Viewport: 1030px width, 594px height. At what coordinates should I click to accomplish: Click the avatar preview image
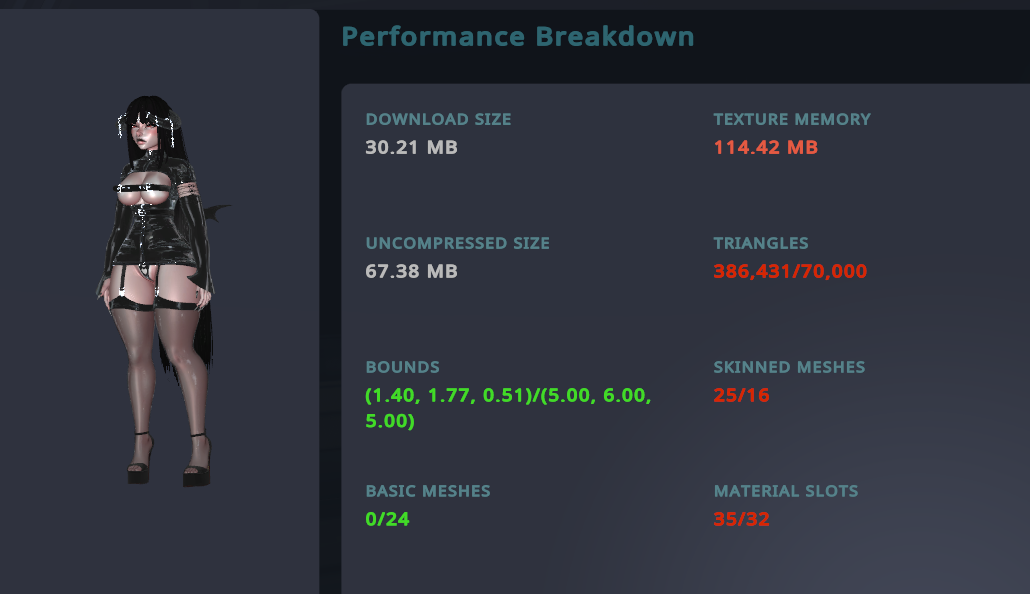160,290
